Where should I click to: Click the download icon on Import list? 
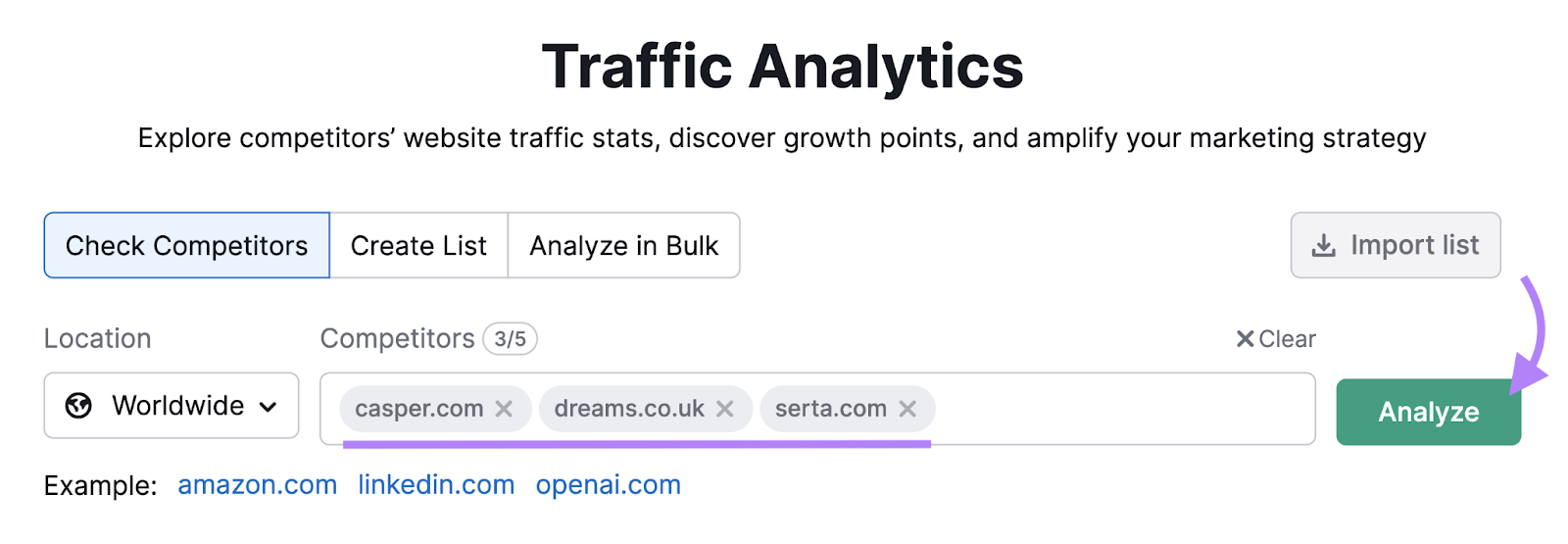[1323, 246]
